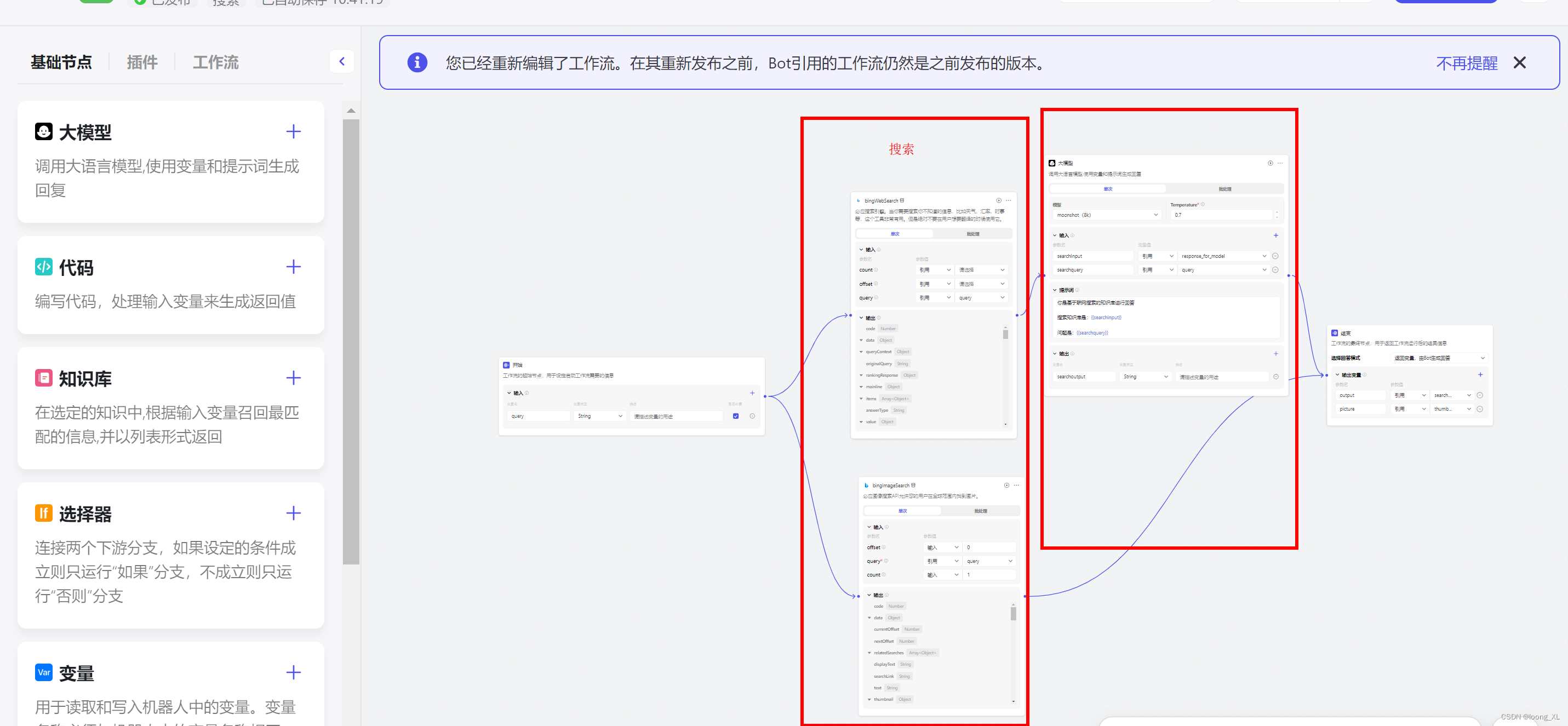Add a 代码 node via its plus icon

[294, 267]
